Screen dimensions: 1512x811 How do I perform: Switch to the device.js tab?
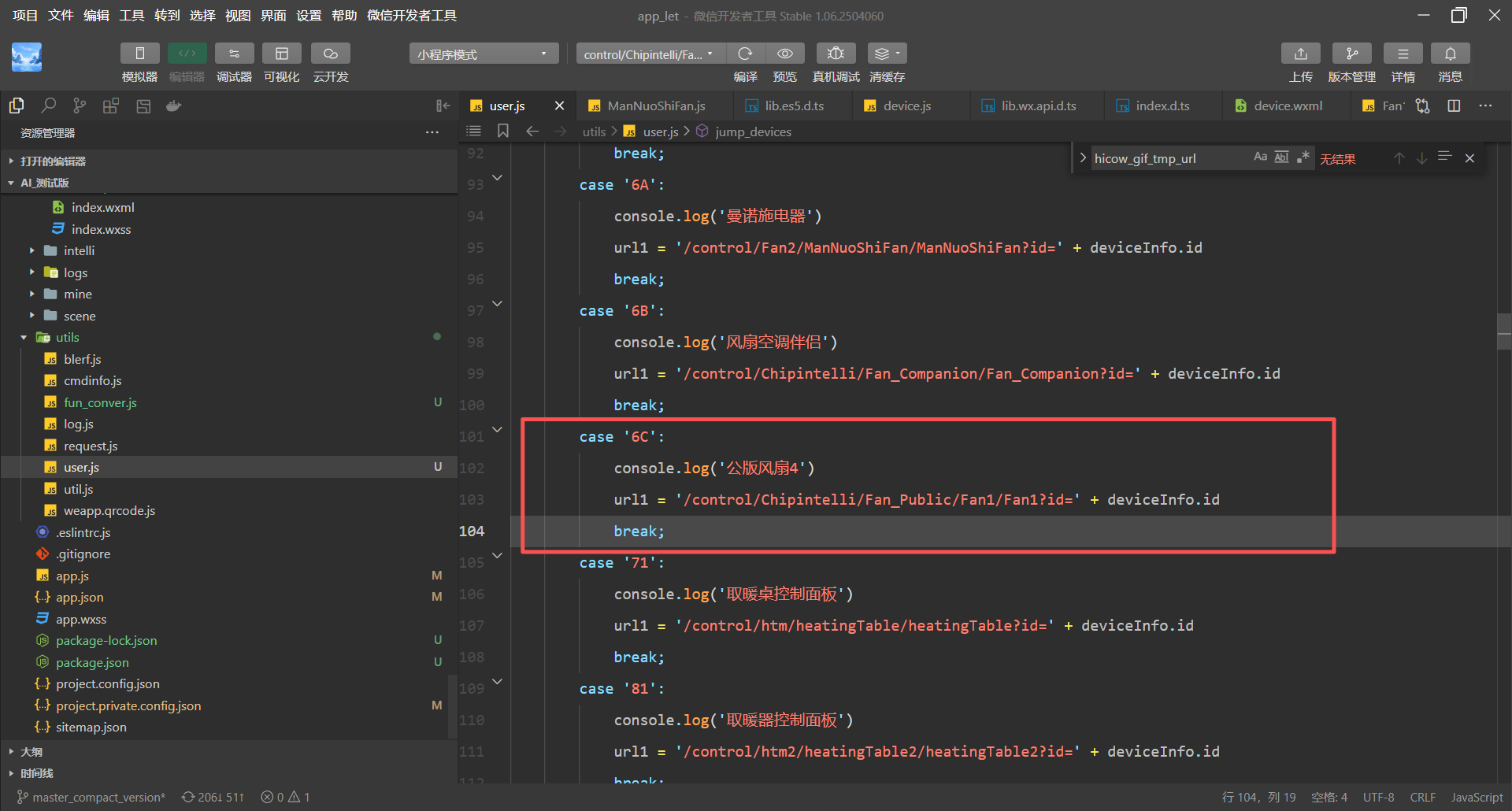point(906,106)
